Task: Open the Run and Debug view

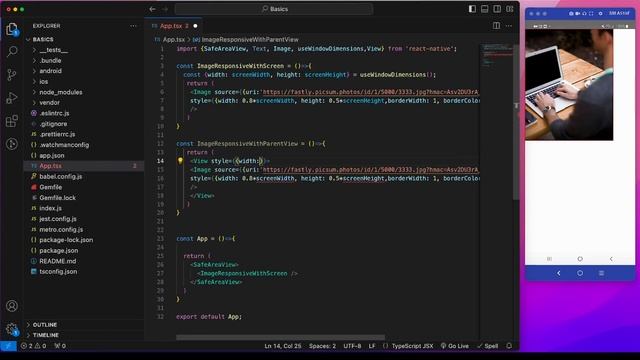Action: tap(12, 98)
